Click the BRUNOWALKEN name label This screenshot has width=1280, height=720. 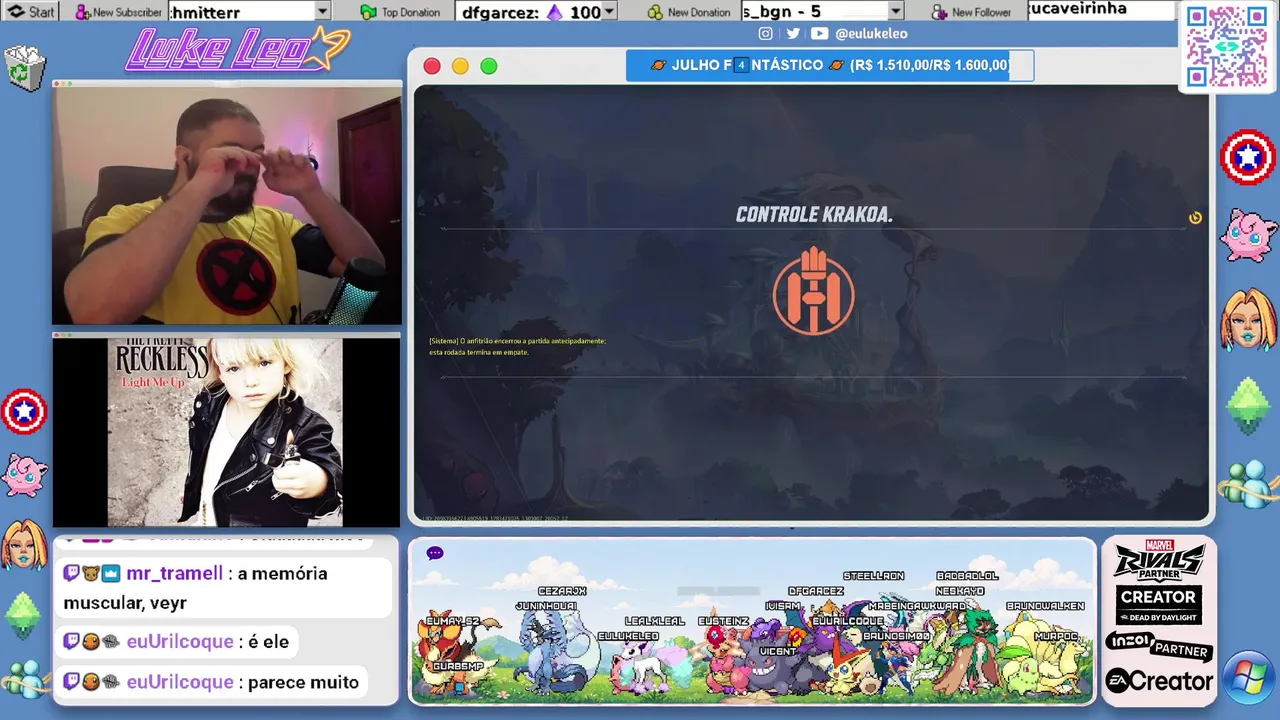(x=1045, y=606)
